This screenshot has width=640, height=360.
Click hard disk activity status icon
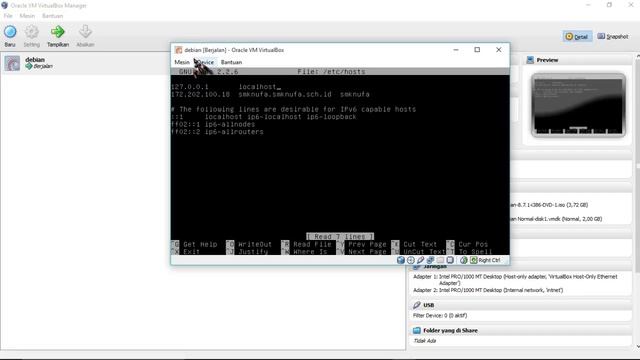point(401,260)
